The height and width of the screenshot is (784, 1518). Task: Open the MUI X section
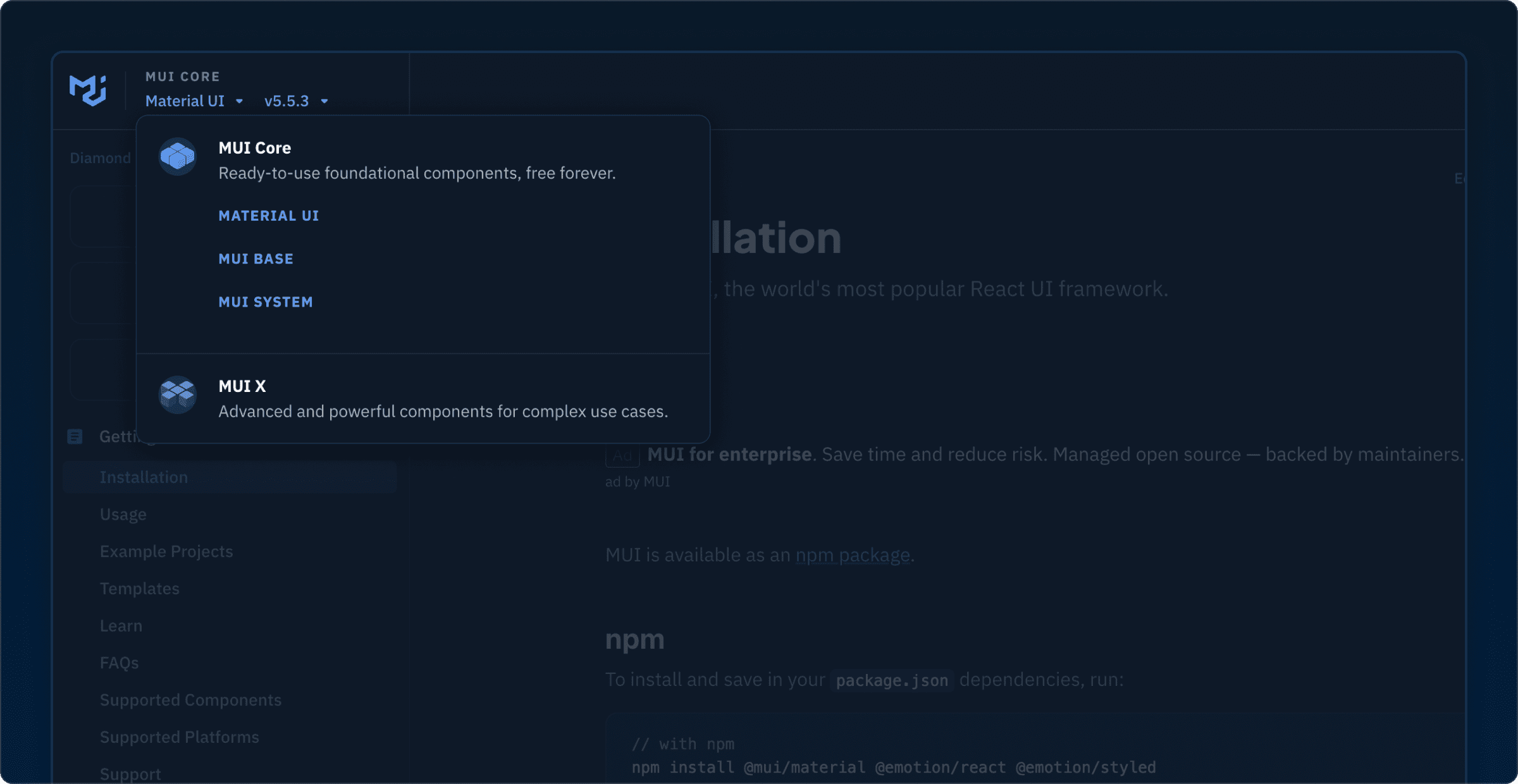coord(242,386)
